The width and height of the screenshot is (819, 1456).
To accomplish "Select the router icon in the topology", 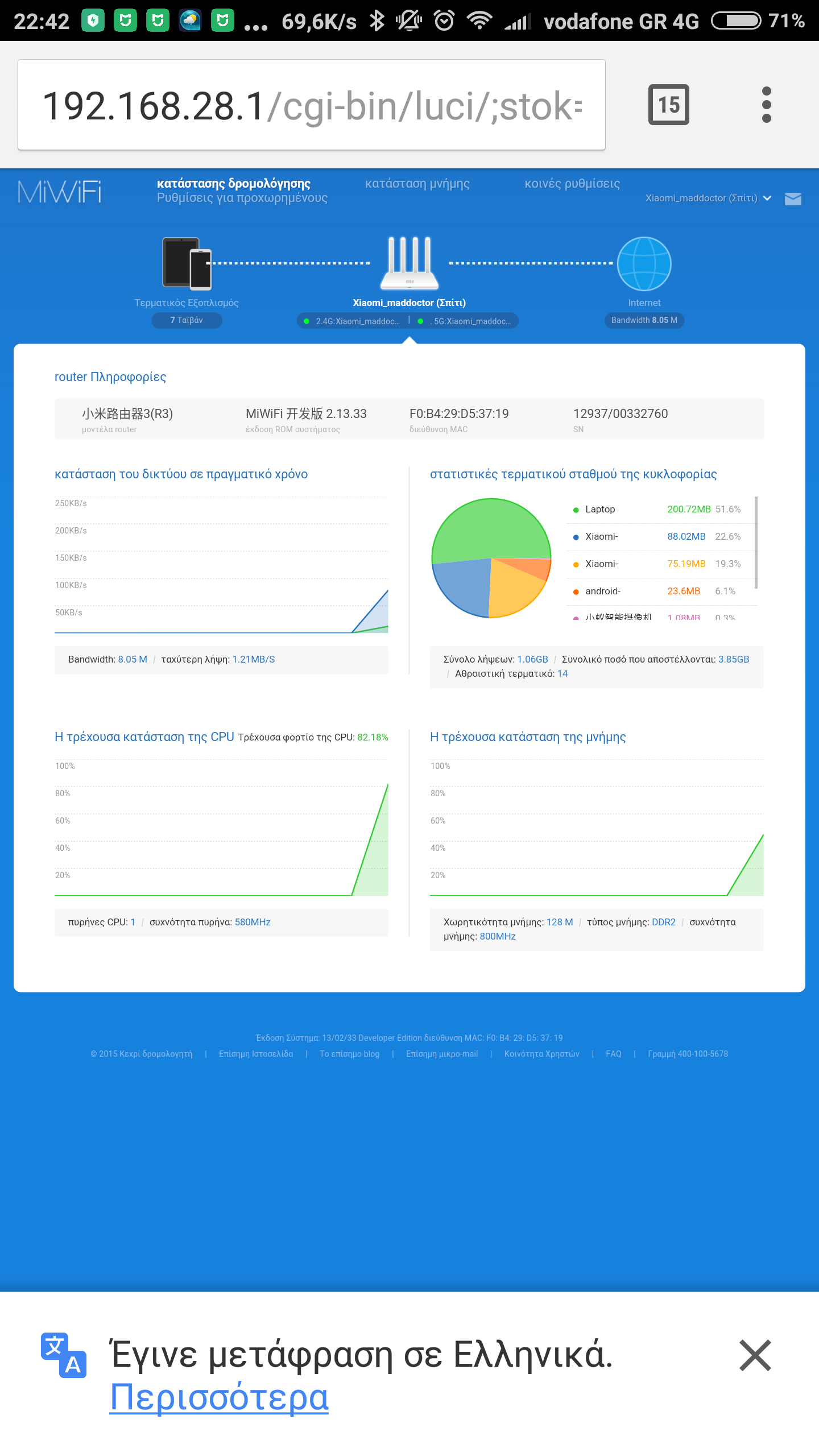I will [x=409, y=263].
